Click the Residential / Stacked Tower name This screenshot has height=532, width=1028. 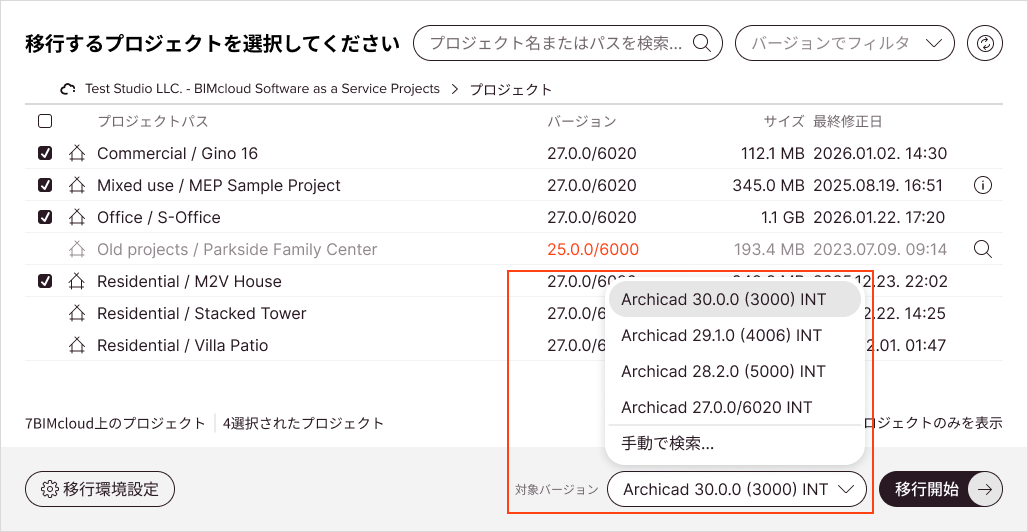pos(202,314)
